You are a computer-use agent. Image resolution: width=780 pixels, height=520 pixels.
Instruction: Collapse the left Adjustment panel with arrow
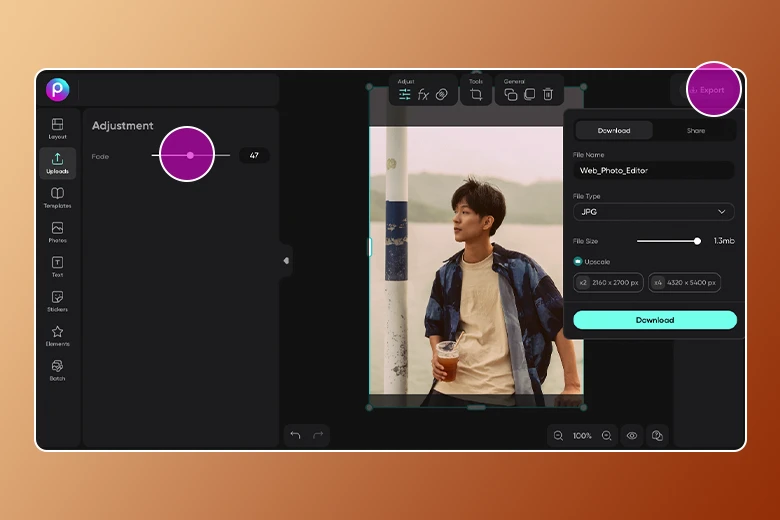(x=286, y=261)
